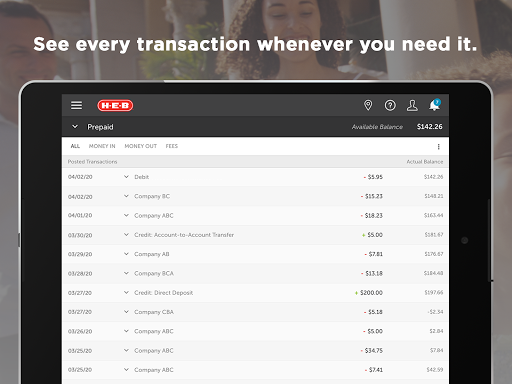This screenshot has width=512, height=384.
Task: Click the -$7.41 amount
Action: [x=374, y=370]
